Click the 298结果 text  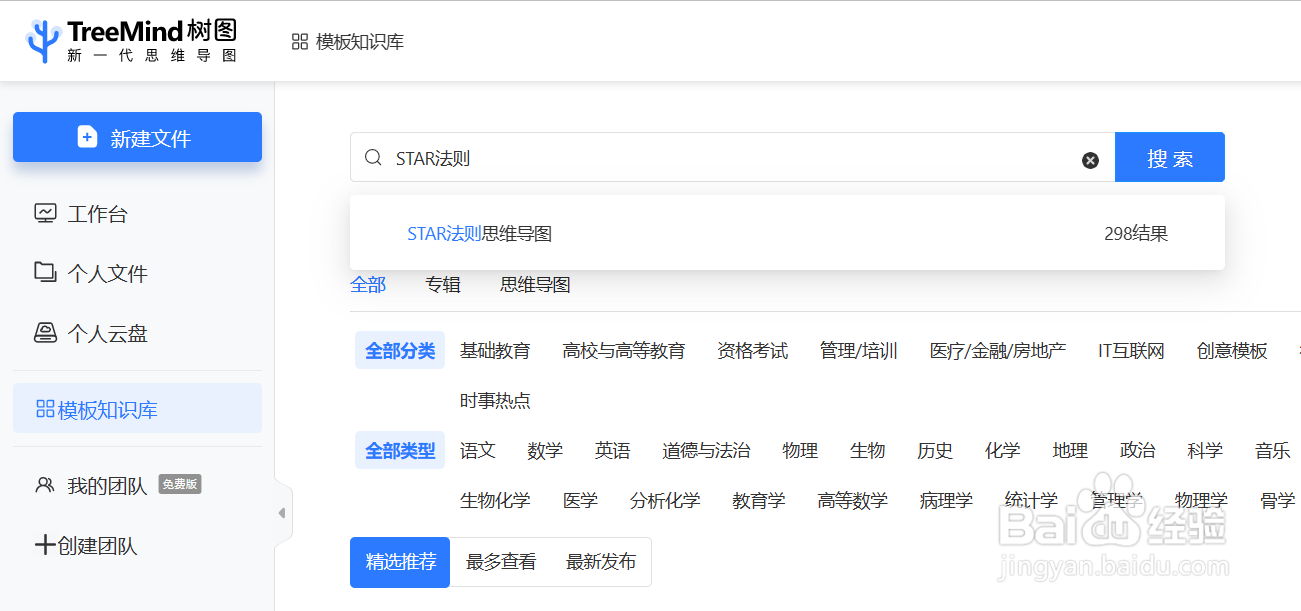pyautogui.click(x=1136, y=234)
